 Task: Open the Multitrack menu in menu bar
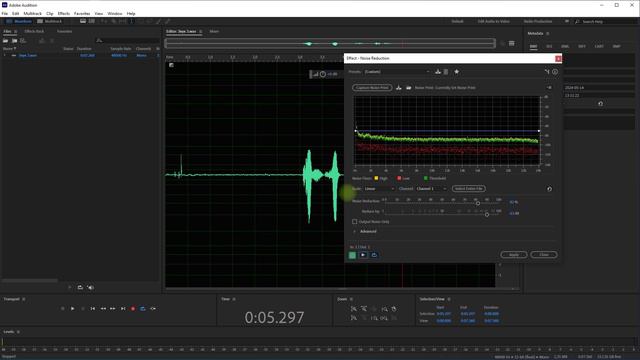pos(32,13)
